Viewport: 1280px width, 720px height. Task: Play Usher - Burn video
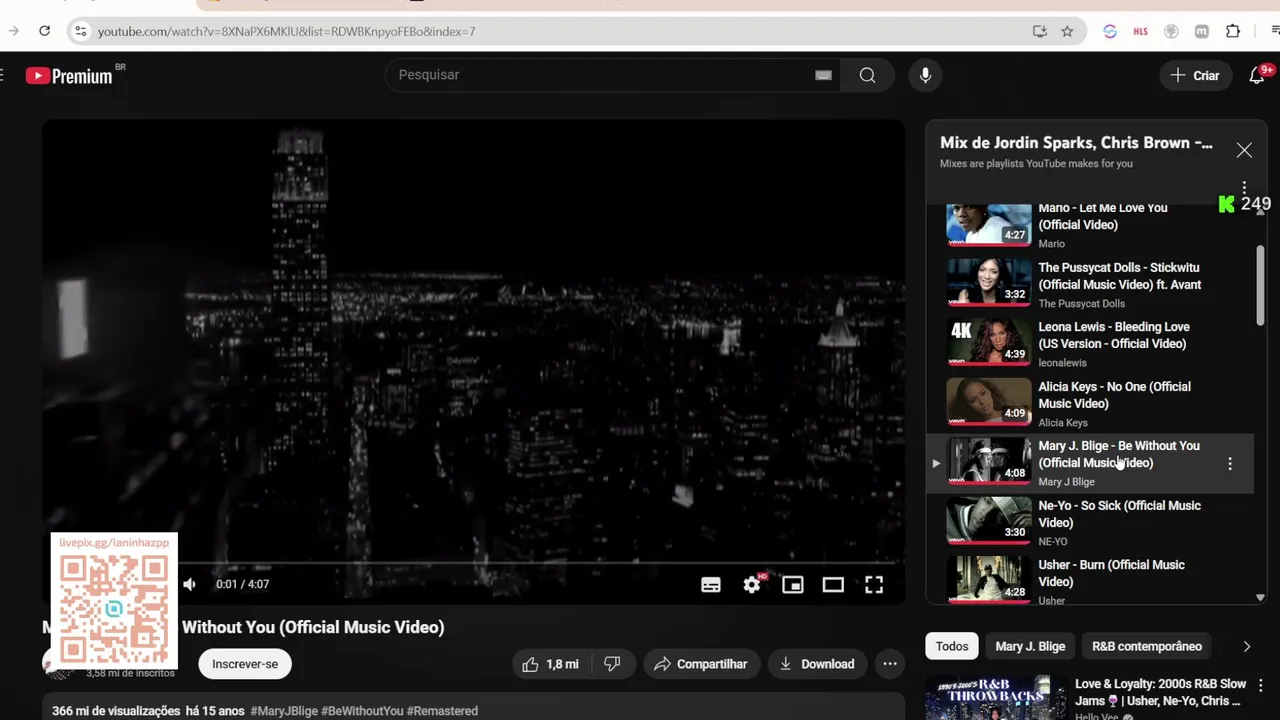[1090, 581]
